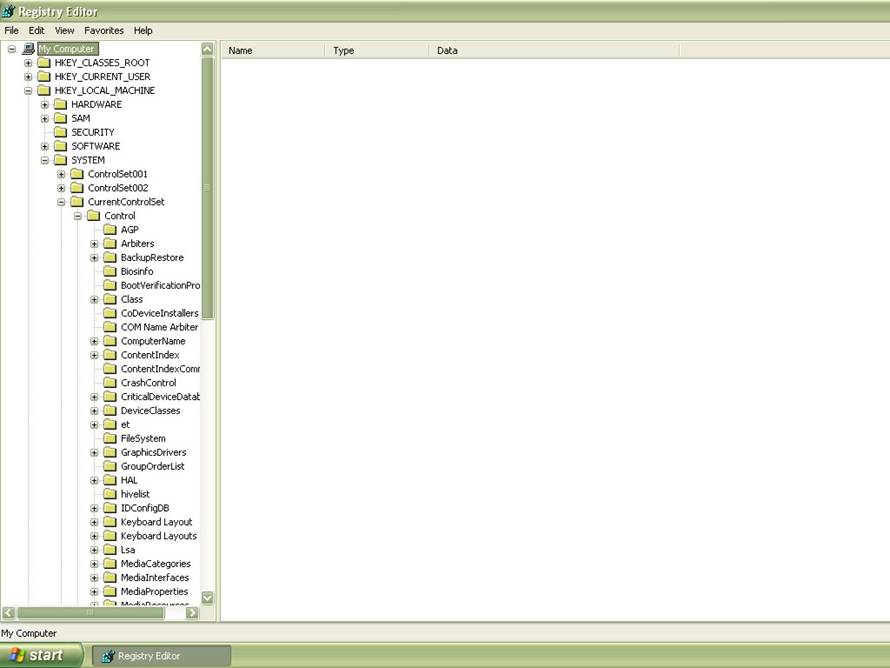This screenshot has height=668, width=890.
Task: Click the horizontal scrollbar thumb in tree
Action: pos(91,613)
